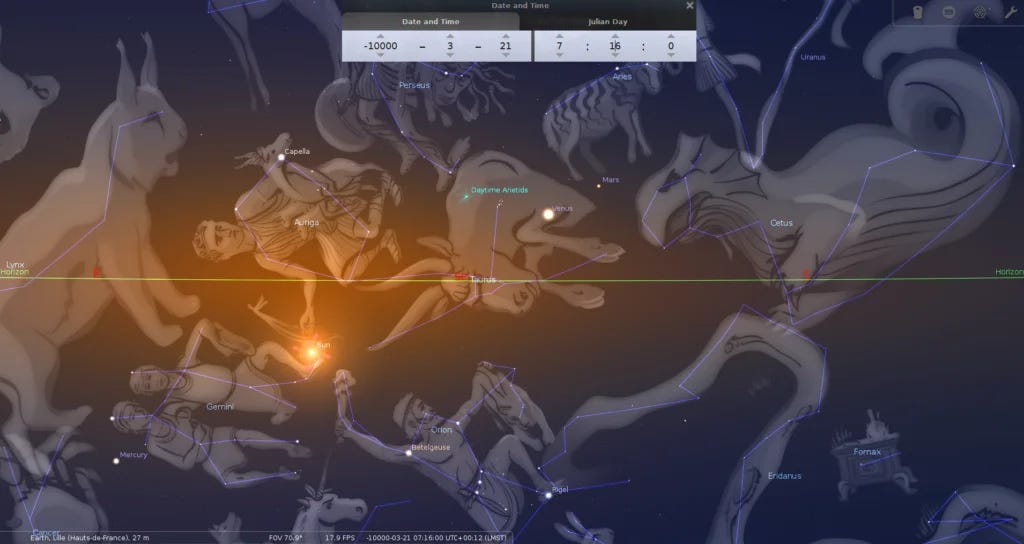Switch to the Julian Day tab
The height and width of the screenshot is (544, 1024).
tap(608, 22)
